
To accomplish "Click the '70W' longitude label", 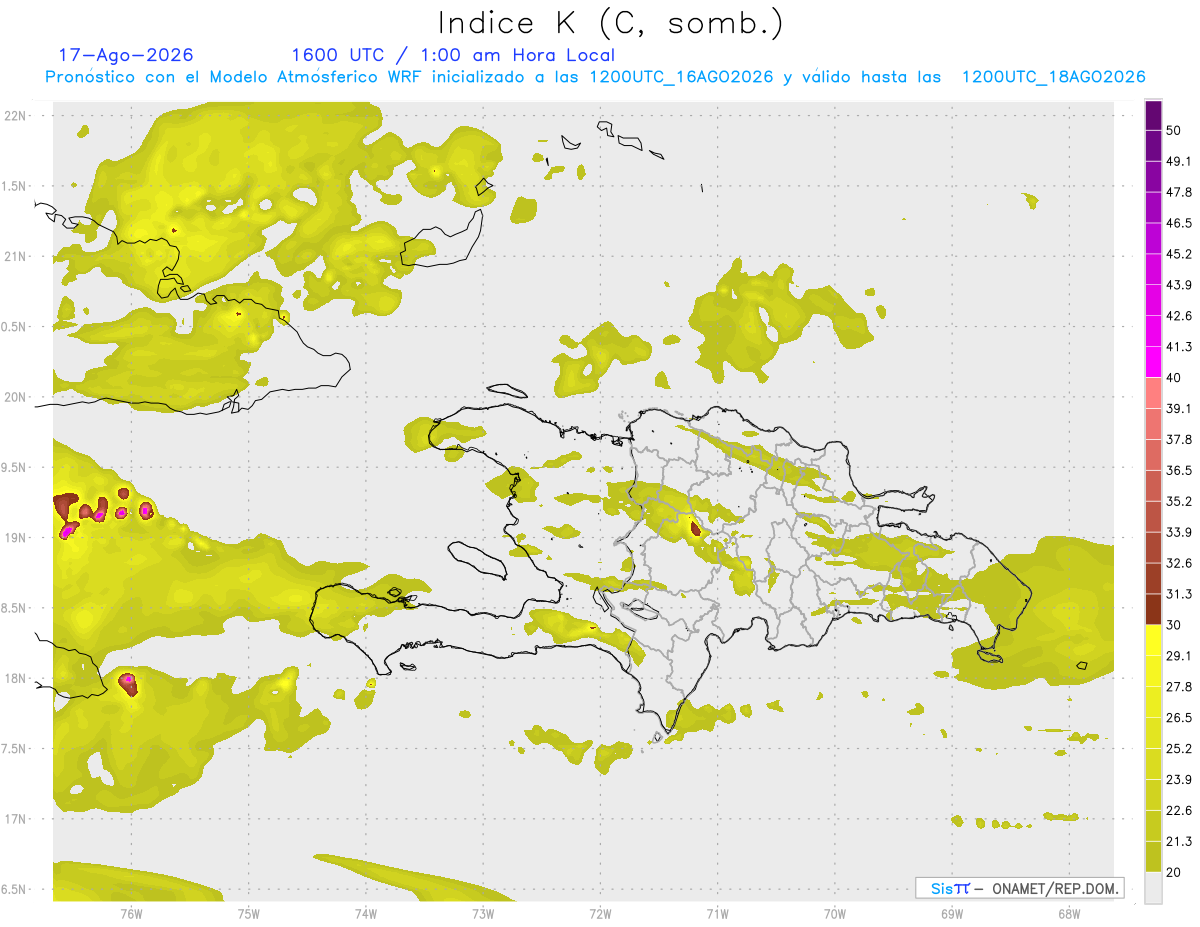I will click(834, 914).
